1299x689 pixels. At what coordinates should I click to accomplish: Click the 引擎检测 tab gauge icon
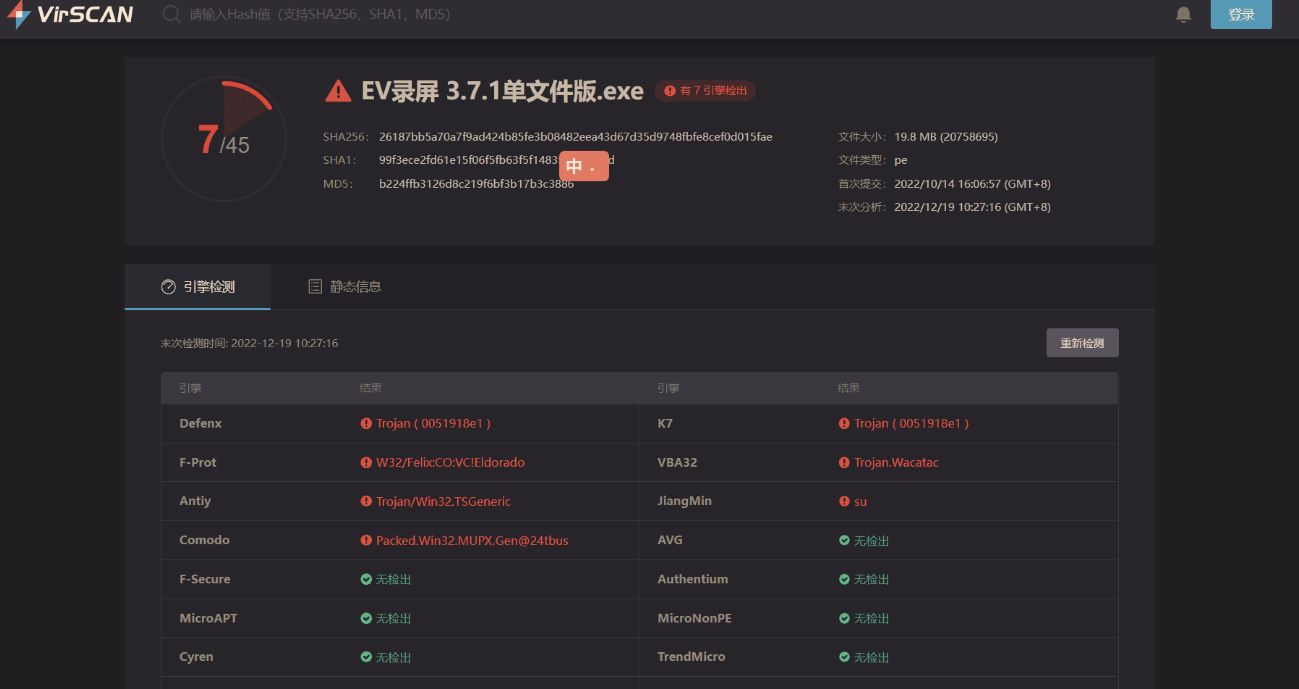168,287
